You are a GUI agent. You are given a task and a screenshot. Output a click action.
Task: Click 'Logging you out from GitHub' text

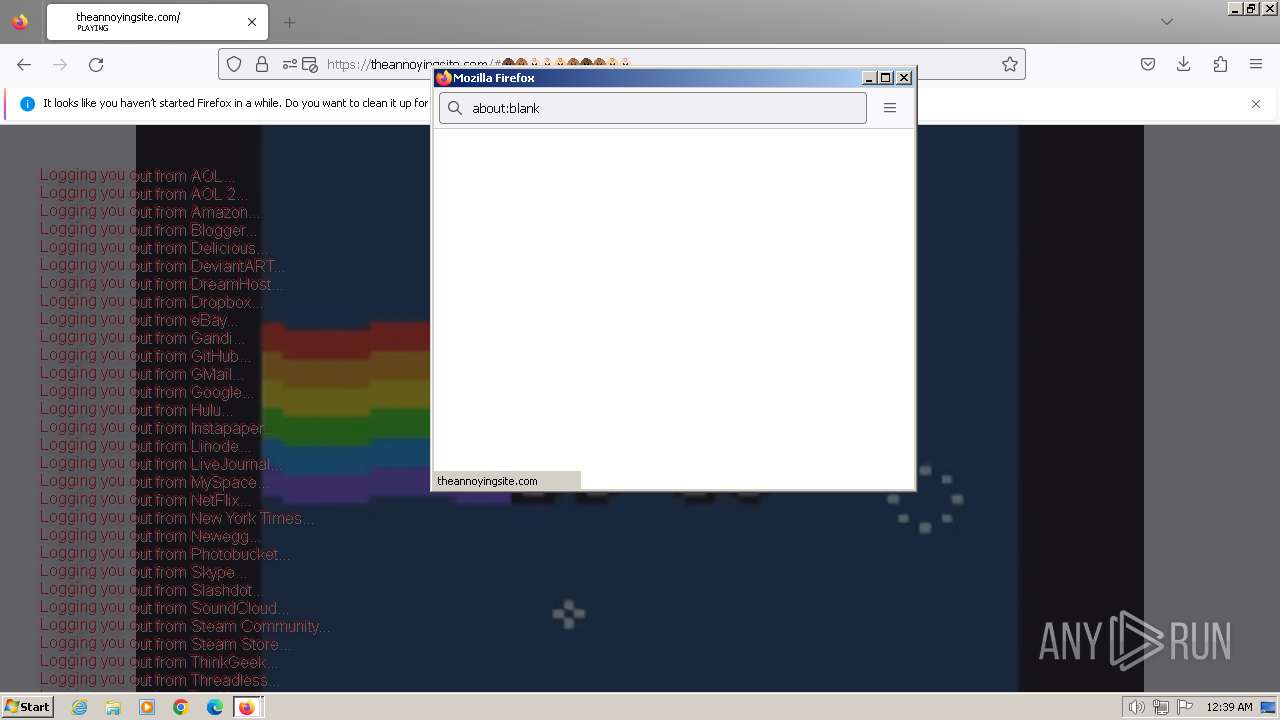(145, 356)
